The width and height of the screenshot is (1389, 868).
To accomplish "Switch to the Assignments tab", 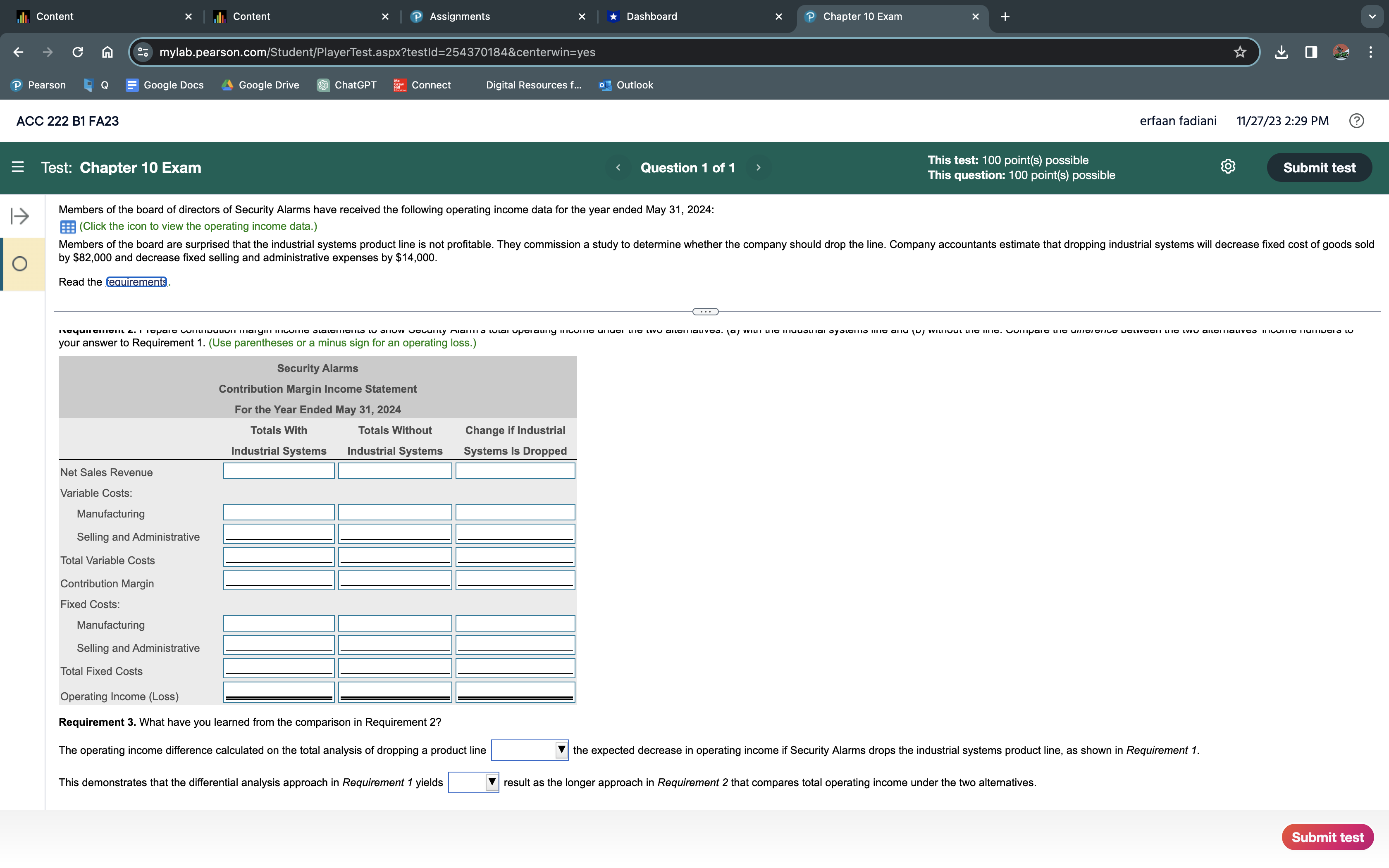I will tap(459, 16).
